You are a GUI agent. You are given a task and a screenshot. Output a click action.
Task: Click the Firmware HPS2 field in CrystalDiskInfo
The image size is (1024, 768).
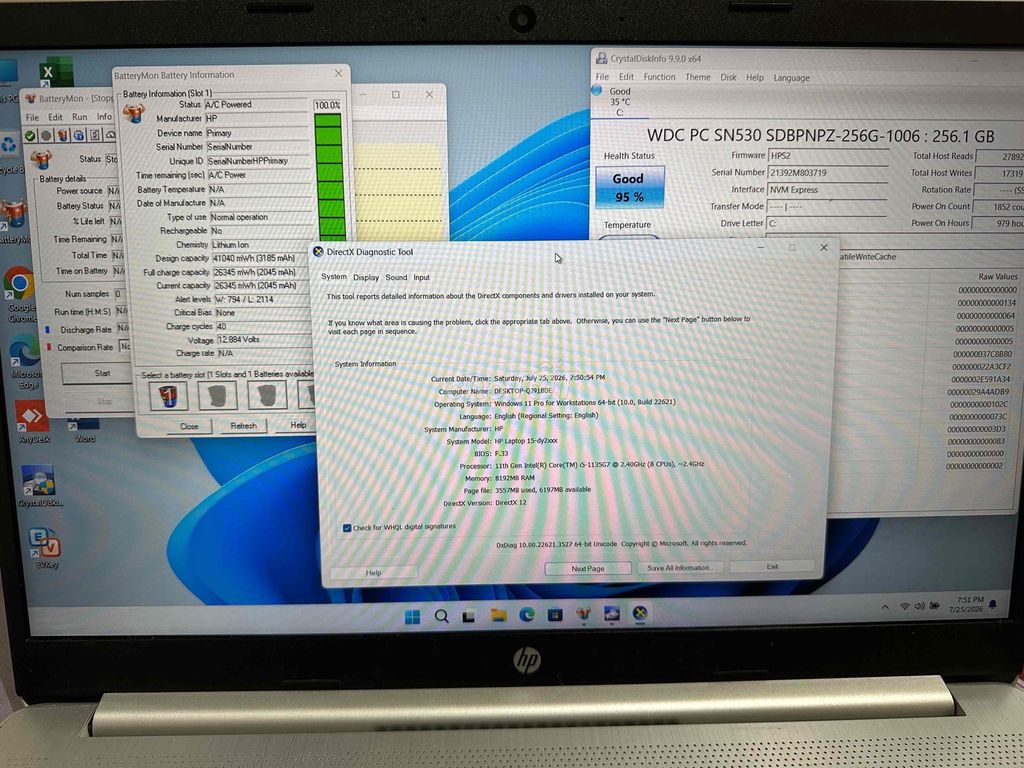pyautogui.click(x=827, y=156)
